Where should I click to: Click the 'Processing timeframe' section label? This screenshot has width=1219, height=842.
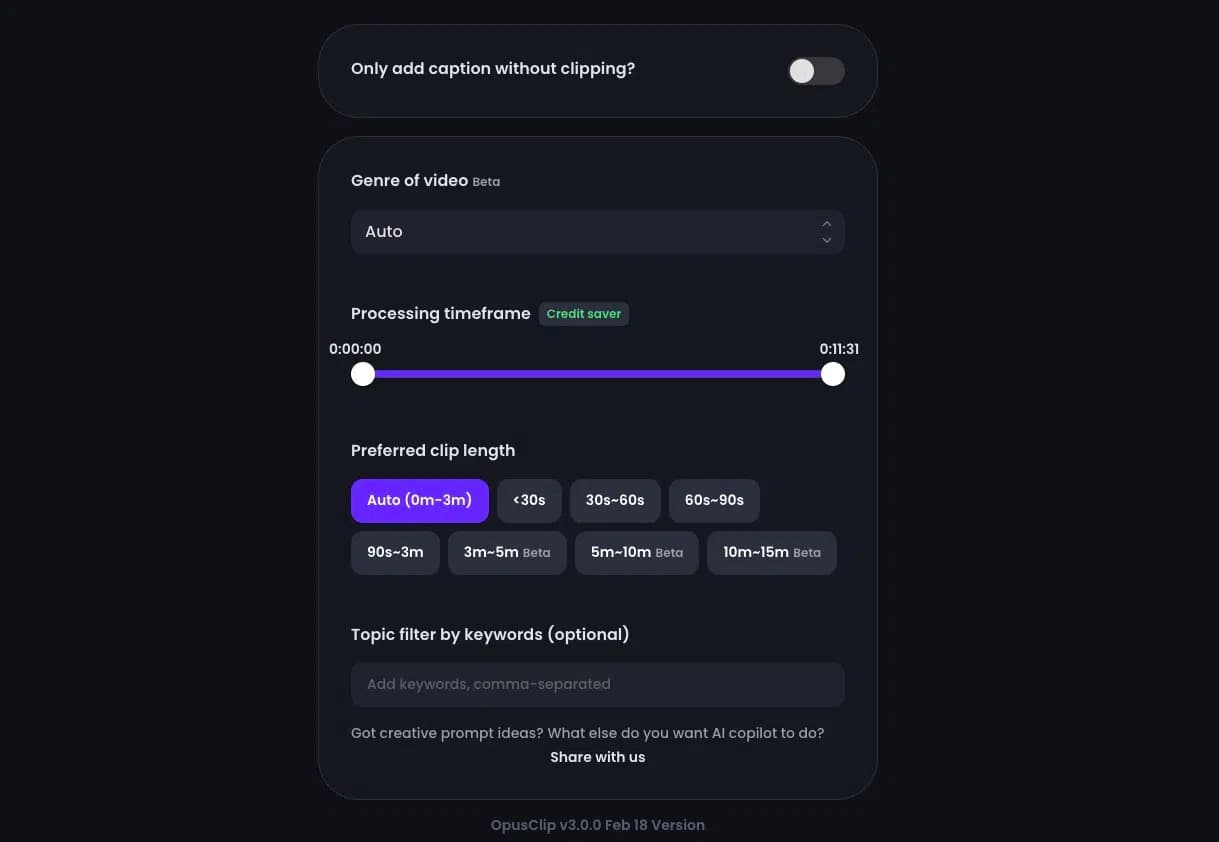tap(440, 313)
